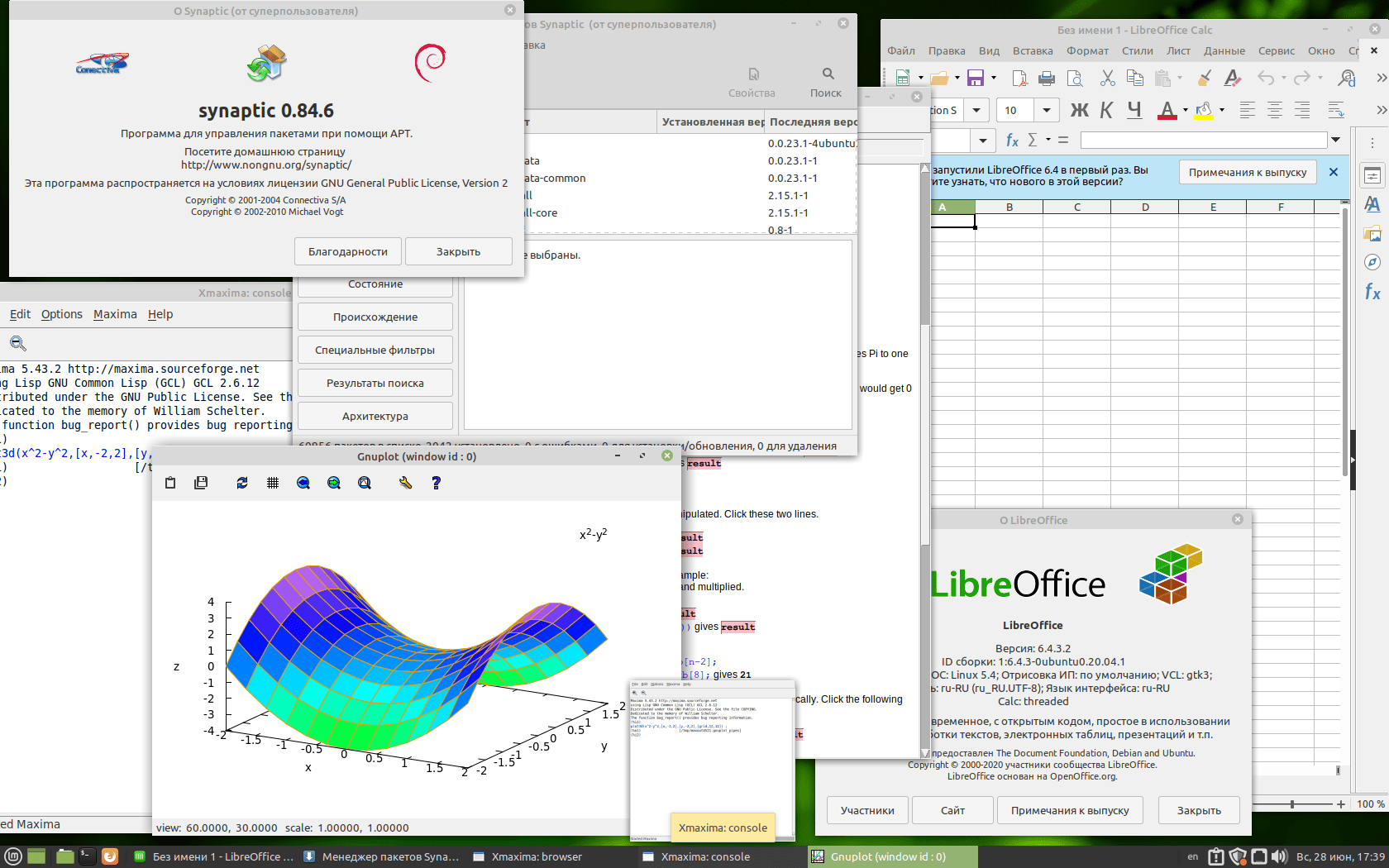Apply next zoom settings in Gnuplot
Viewport: 1389px width, 868px height.
coord(334,483)
